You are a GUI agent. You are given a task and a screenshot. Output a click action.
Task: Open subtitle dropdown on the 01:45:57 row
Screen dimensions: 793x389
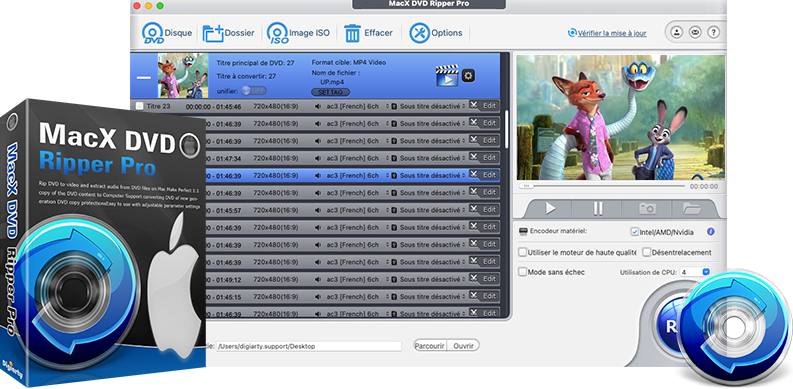(x=464, y=210)
